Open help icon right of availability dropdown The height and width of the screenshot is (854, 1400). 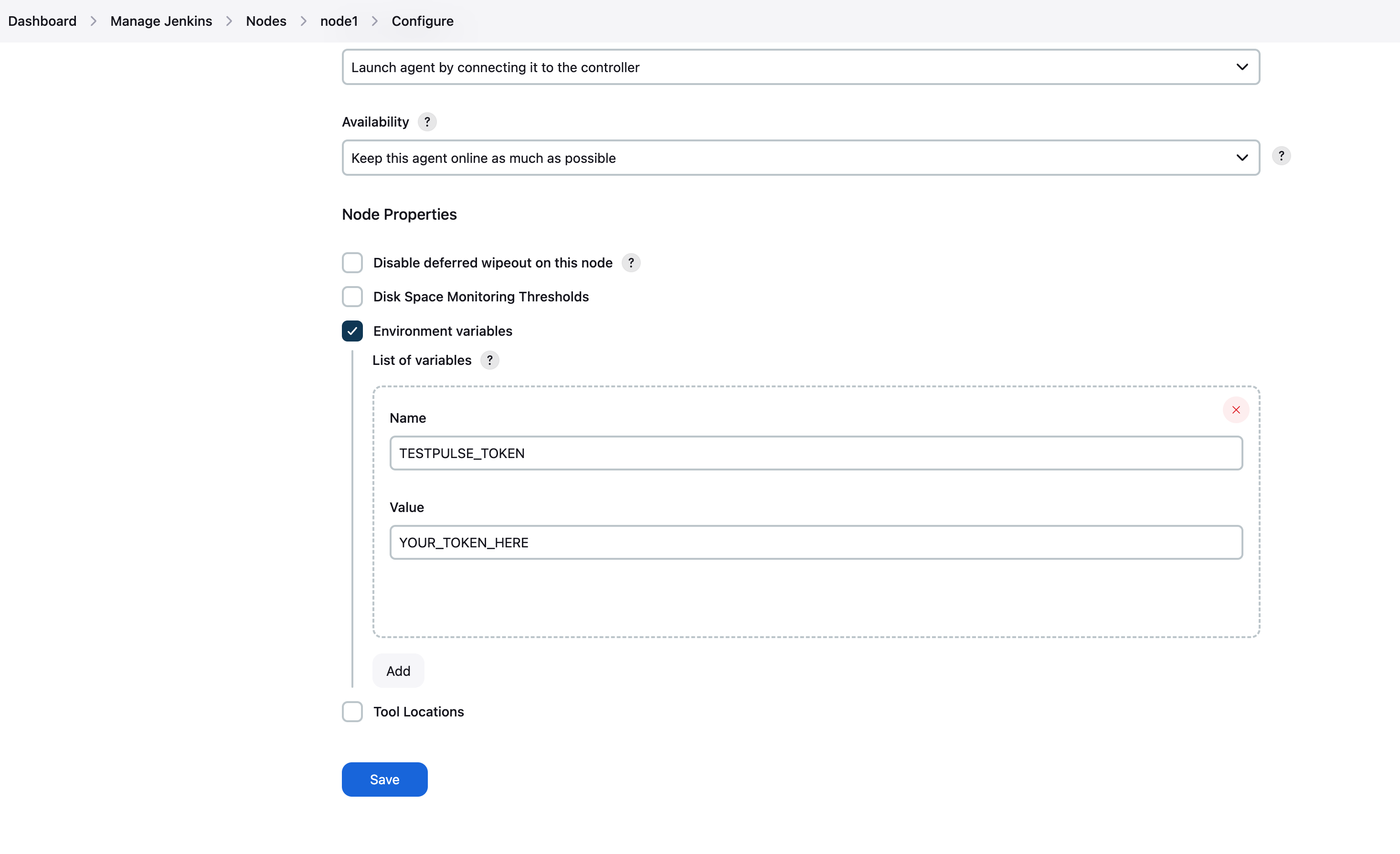(x=1281, y=156)
